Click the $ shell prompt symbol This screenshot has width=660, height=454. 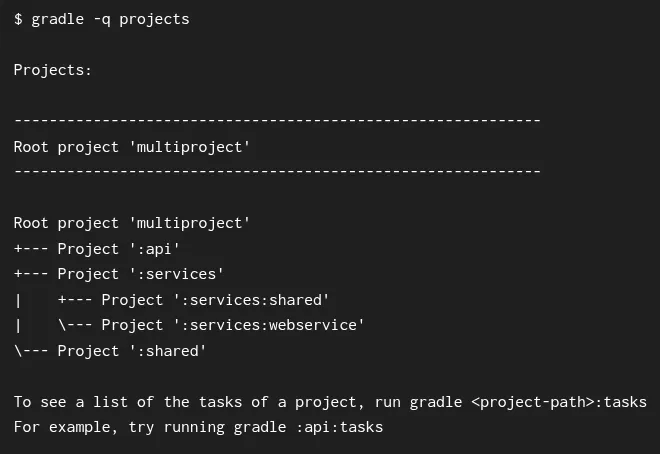pos(18,19)
